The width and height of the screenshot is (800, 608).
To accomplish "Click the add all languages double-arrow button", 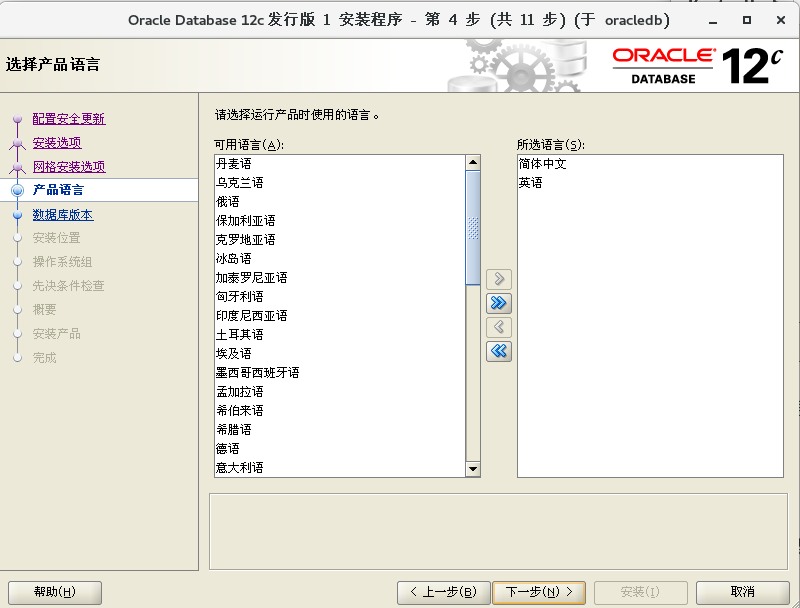I will point(499,303).
